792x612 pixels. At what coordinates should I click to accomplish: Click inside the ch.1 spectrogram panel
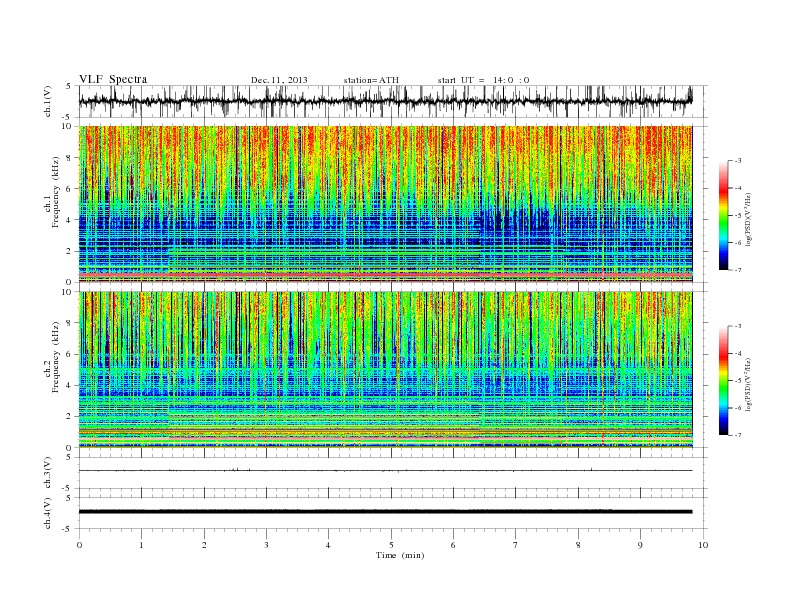coord(385,204)
